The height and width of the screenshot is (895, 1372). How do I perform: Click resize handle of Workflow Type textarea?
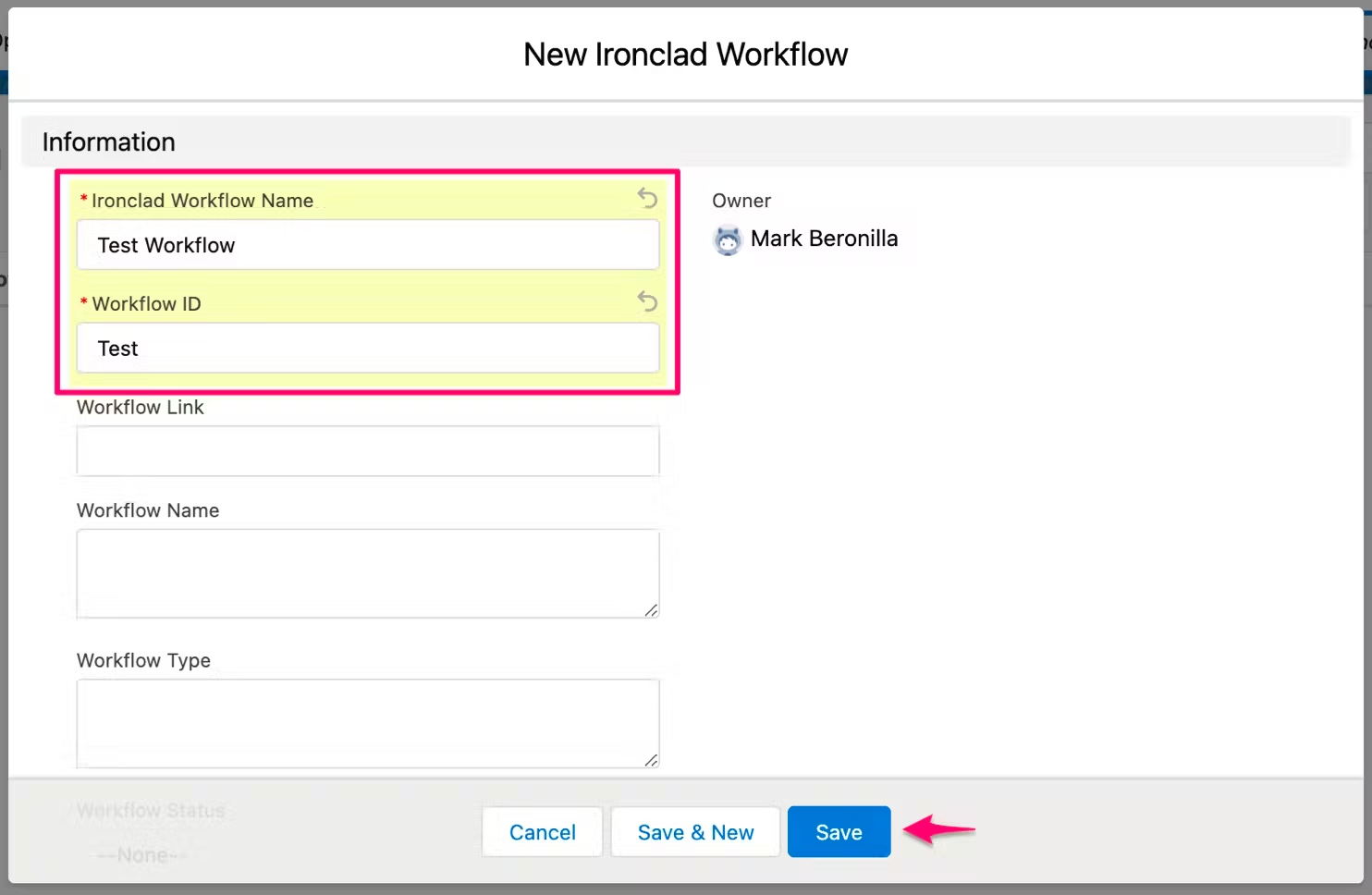click(x=651, y=760)
